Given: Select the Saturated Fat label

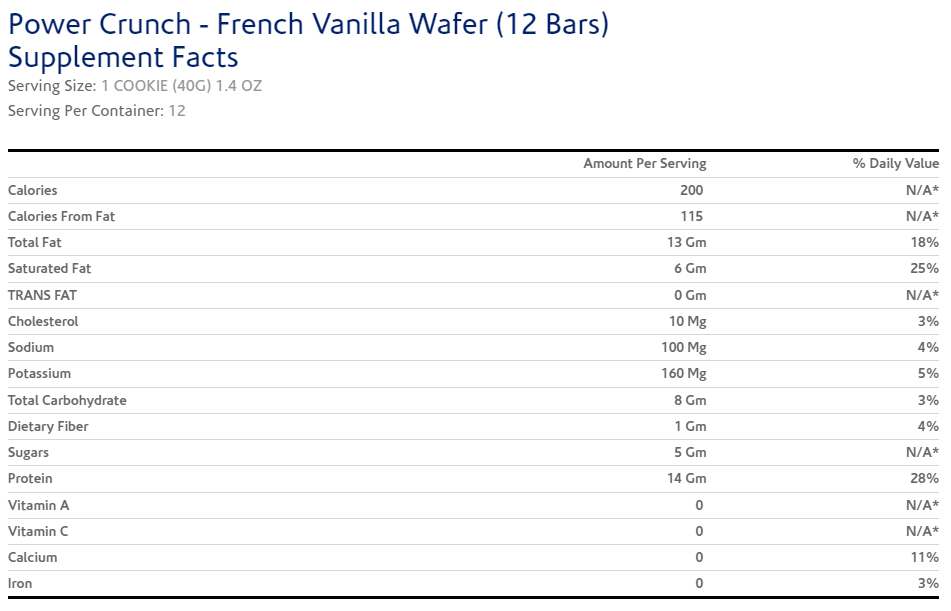Looking at the screenshot, I should pos(49,268).
